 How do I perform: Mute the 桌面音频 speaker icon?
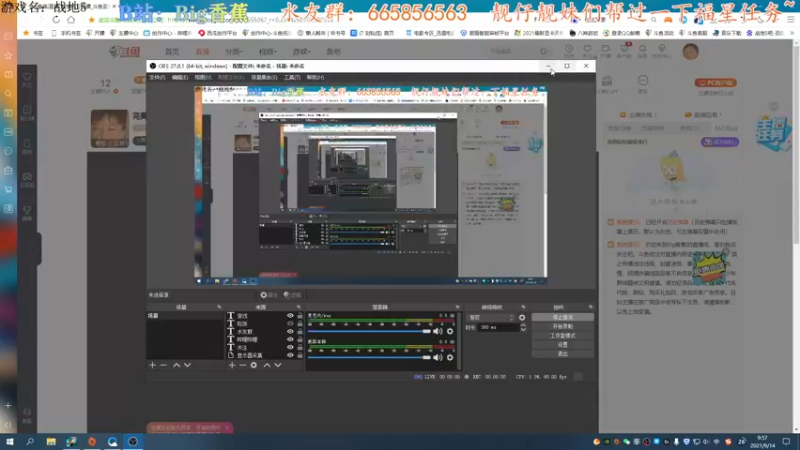click(x=438, y=358)
